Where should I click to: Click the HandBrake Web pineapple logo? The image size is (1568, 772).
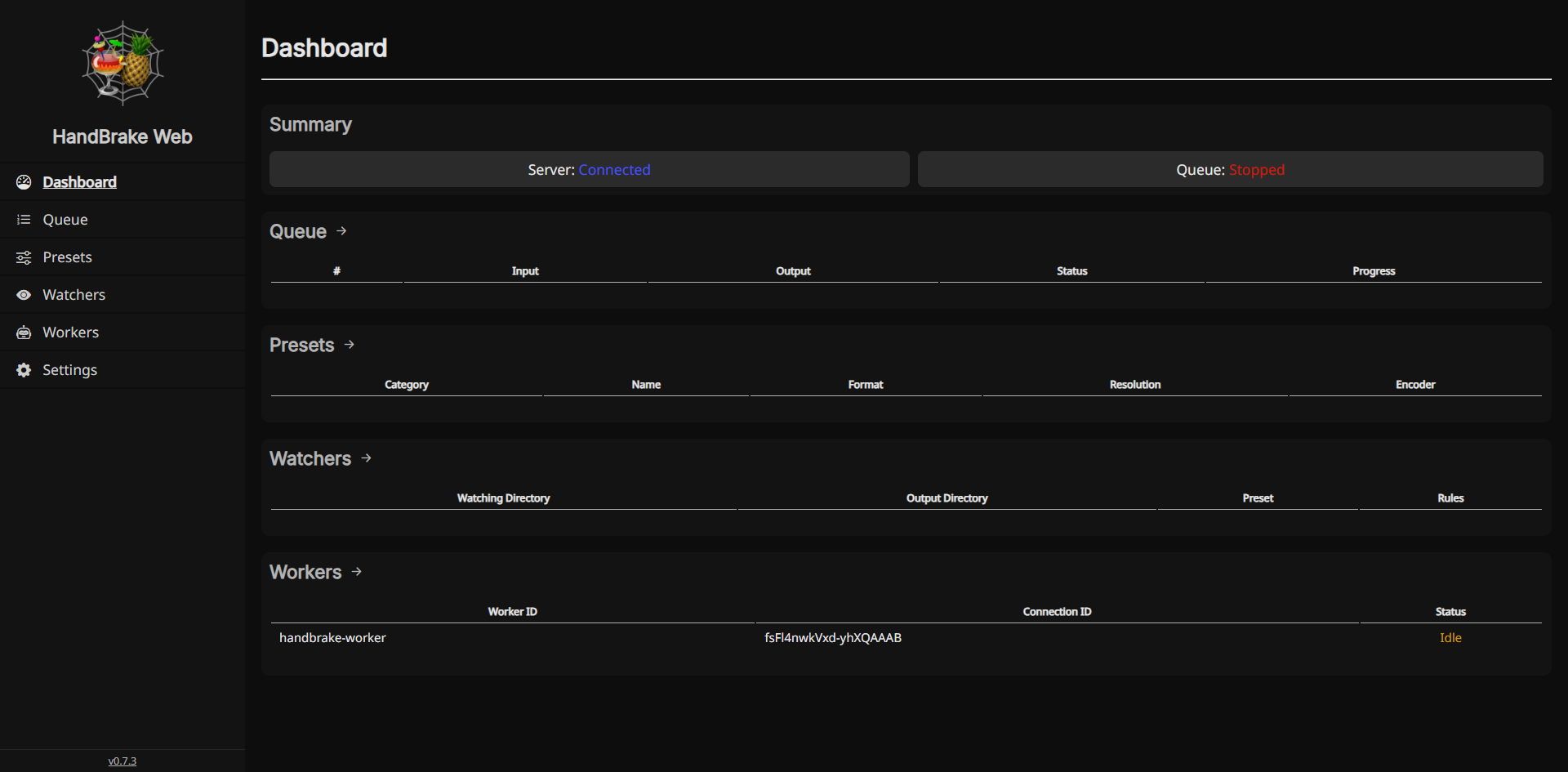point(122,64)
